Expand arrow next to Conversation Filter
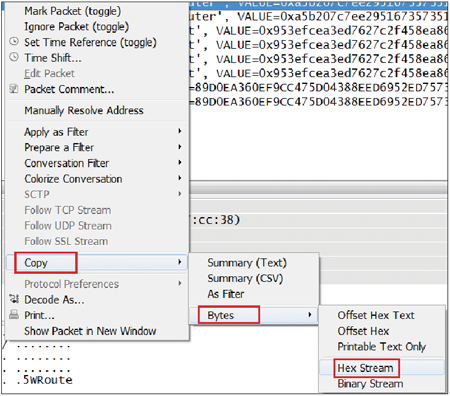The width and height of the screenshot is (450, 396). (180, 162)
